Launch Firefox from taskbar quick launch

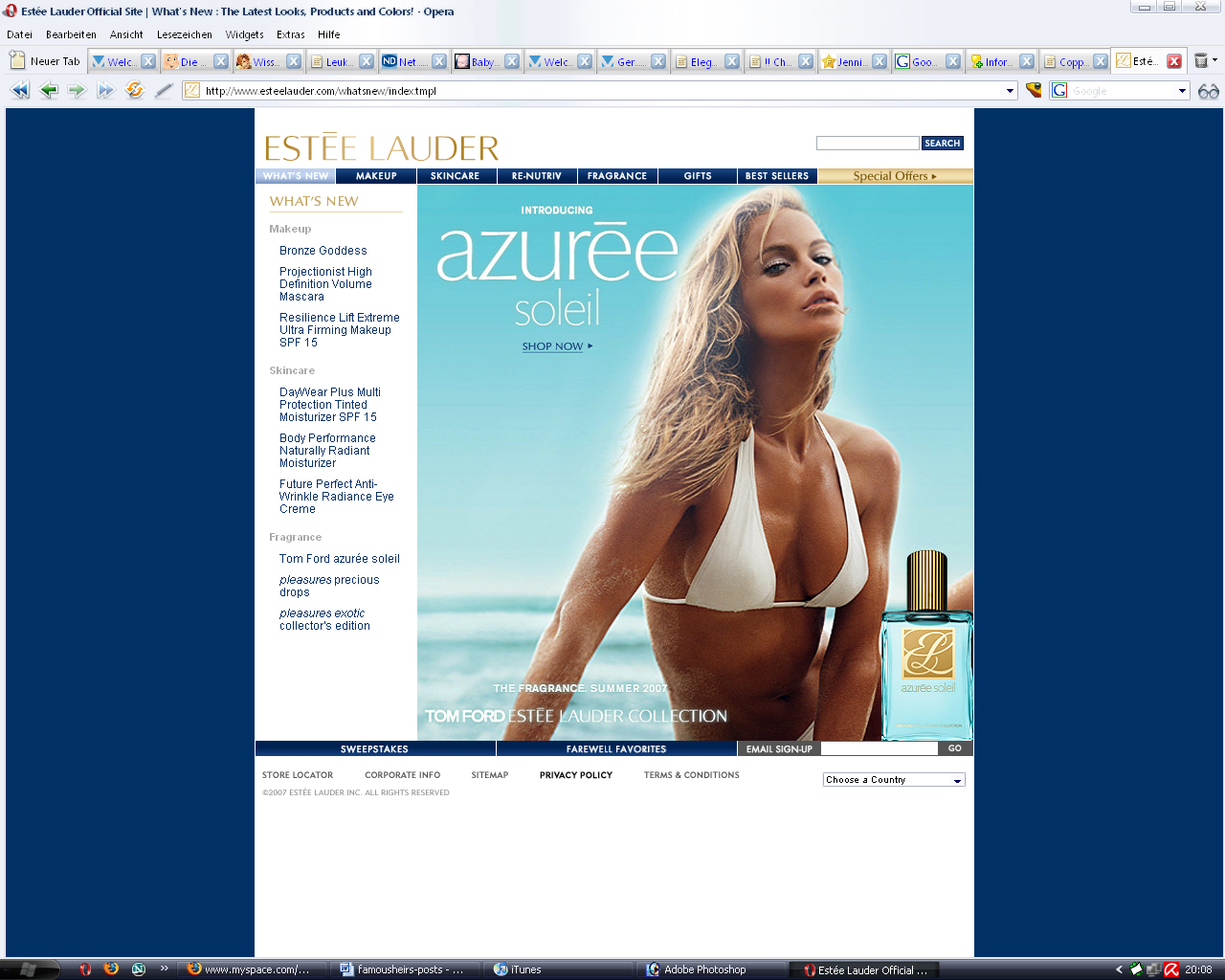pos(111,969)
